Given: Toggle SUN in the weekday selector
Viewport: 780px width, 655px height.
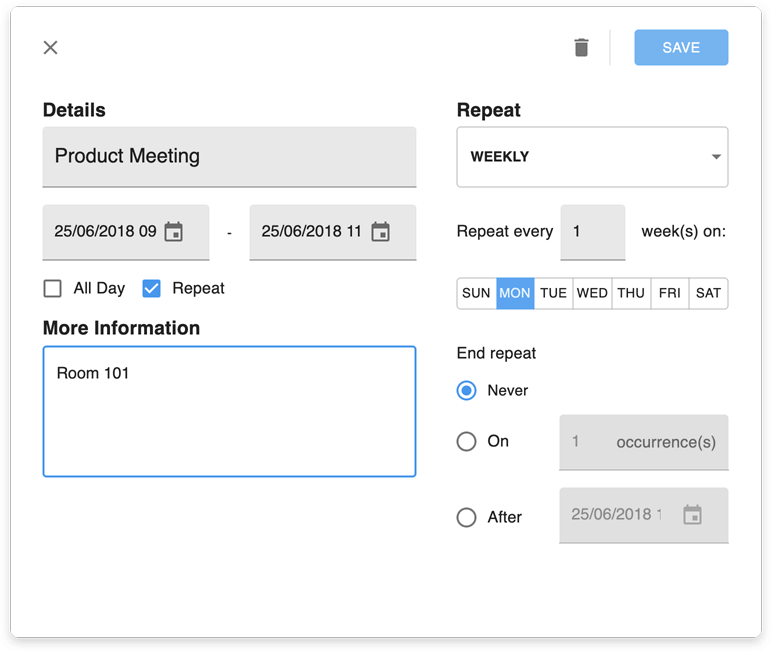Looking at the screenshot, I should pyautogui.click(x=476, y=294).
